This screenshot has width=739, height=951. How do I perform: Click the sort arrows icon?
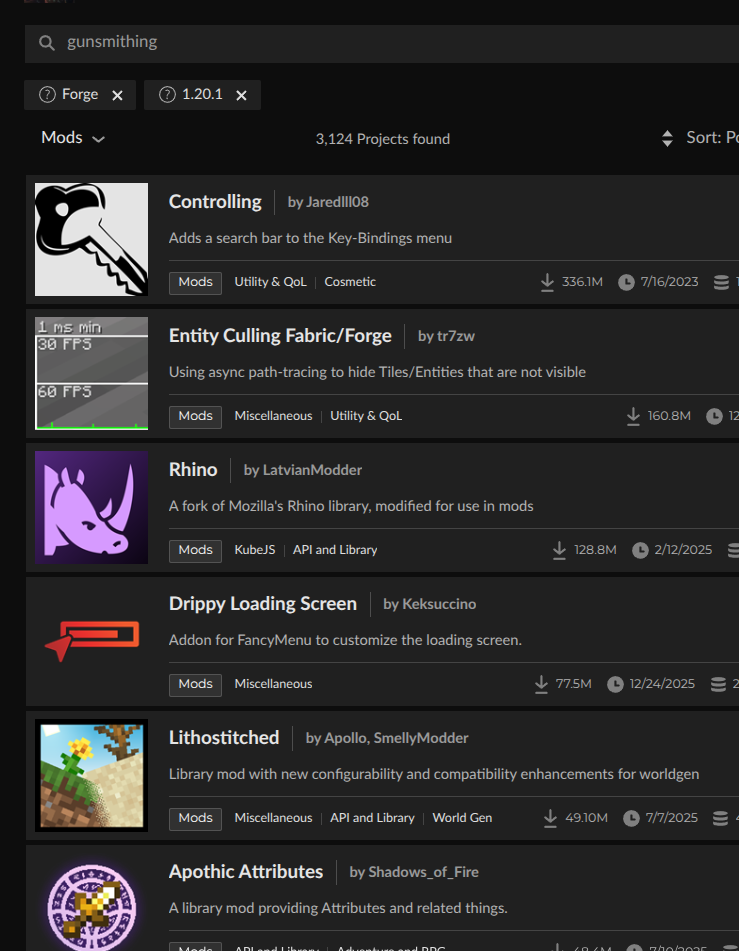(667, 138)
